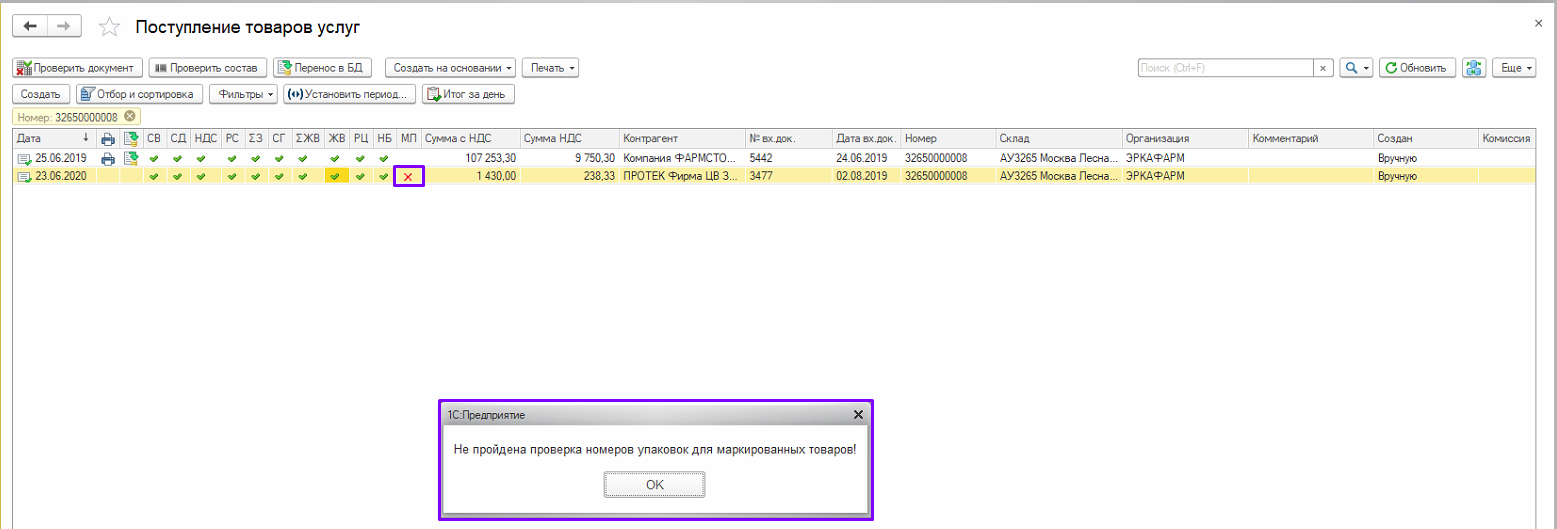Add page to favorites with star icon

(x=109, y=27)
